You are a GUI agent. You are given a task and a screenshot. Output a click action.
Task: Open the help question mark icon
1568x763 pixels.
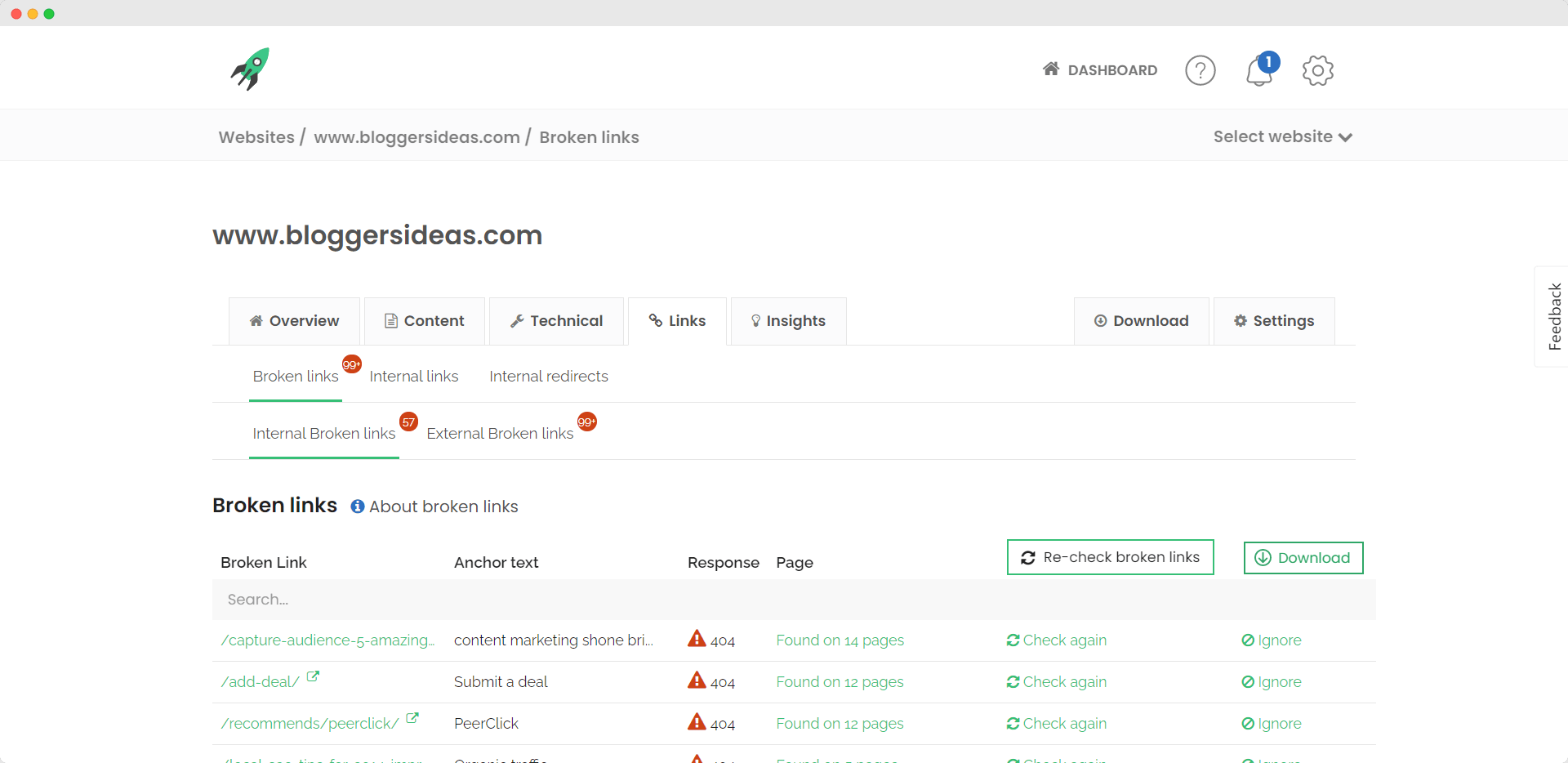coord(1200,70)
